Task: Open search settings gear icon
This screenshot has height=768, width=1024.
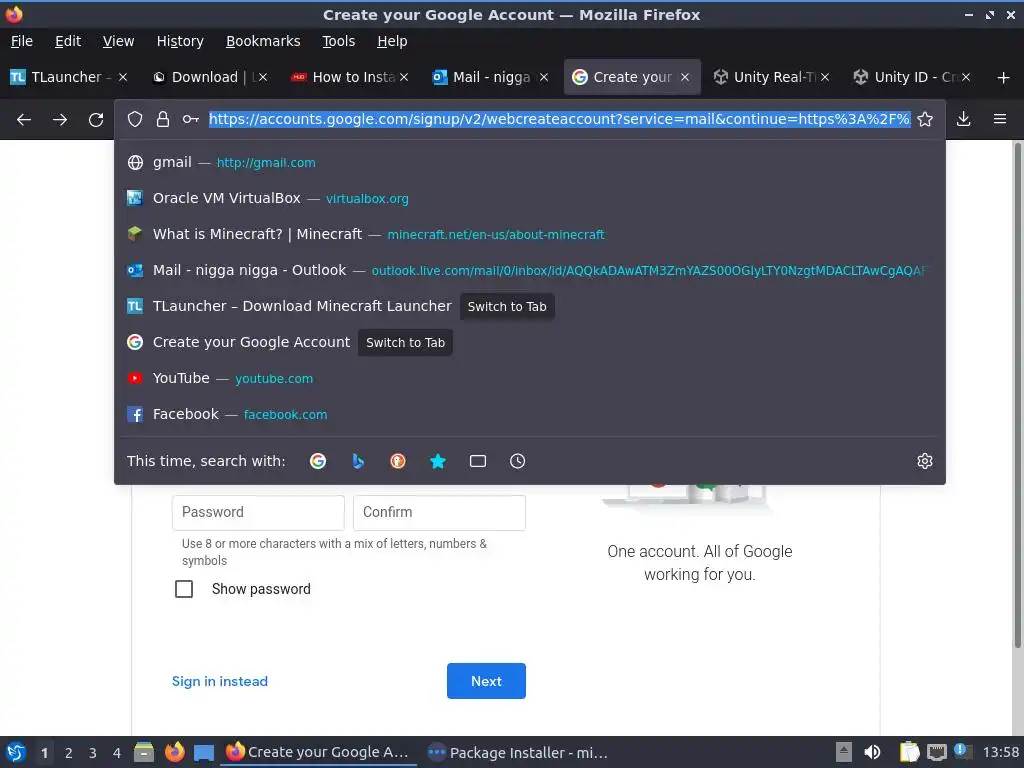Action: [x=925, y=461]
